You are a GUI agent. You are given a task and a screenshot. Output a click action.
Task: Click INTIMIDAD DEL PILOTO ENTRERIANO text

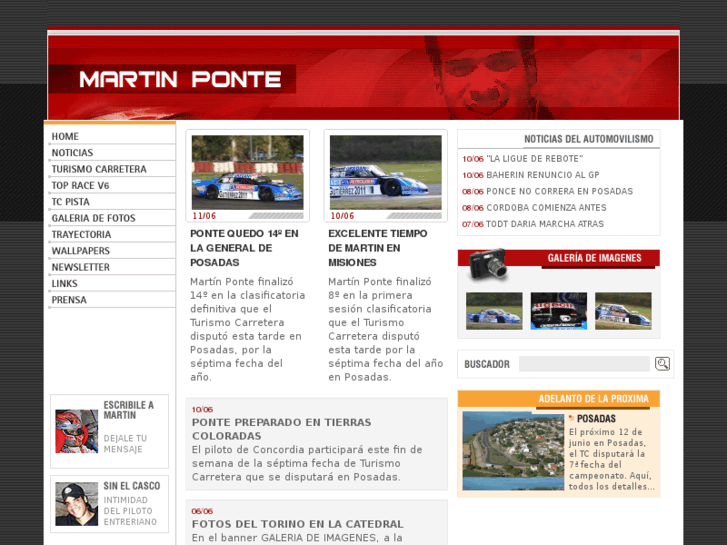point(130,511)
